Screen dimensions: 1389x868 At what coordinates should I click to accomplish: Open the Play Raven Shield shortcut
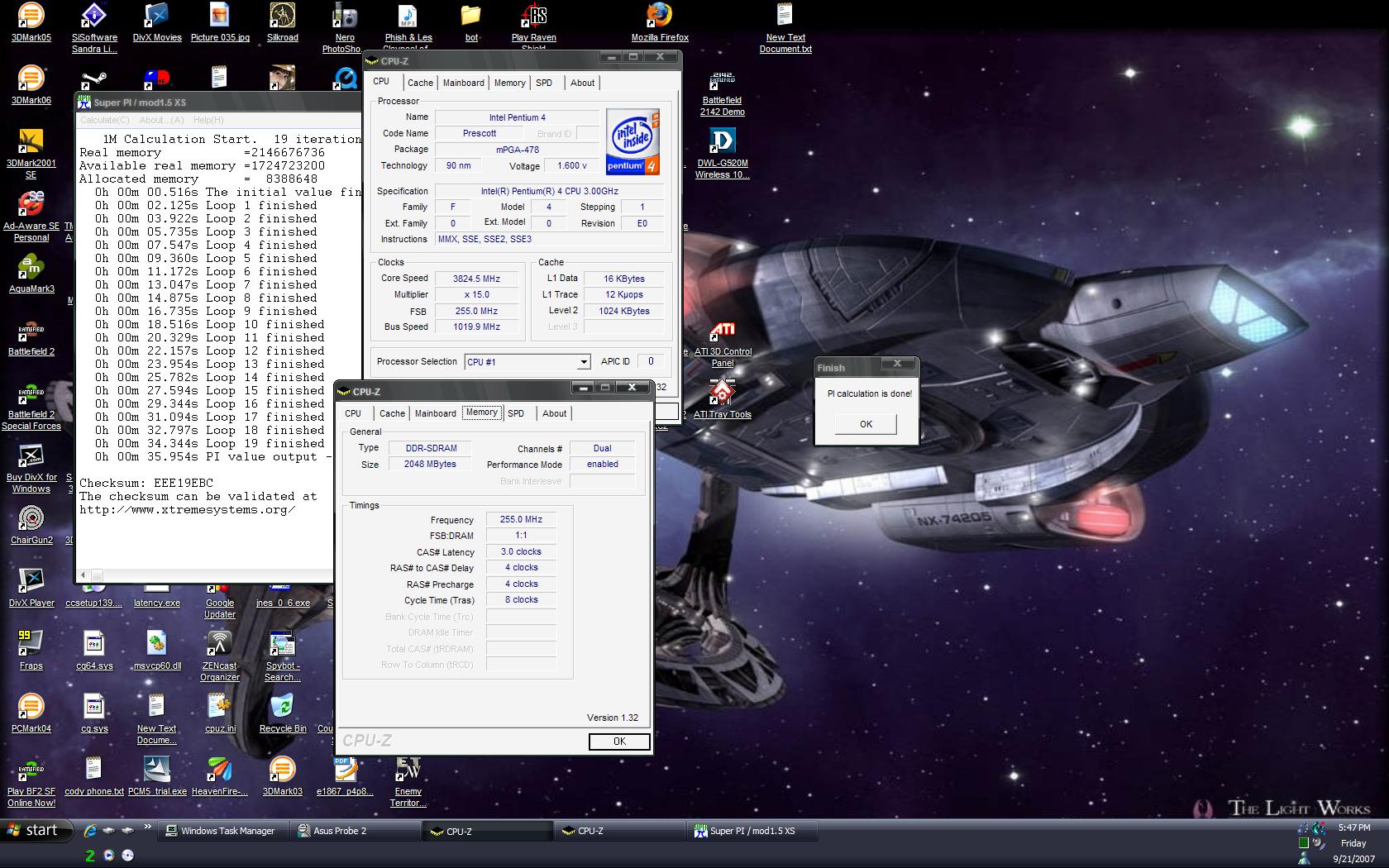pos(534,26)
